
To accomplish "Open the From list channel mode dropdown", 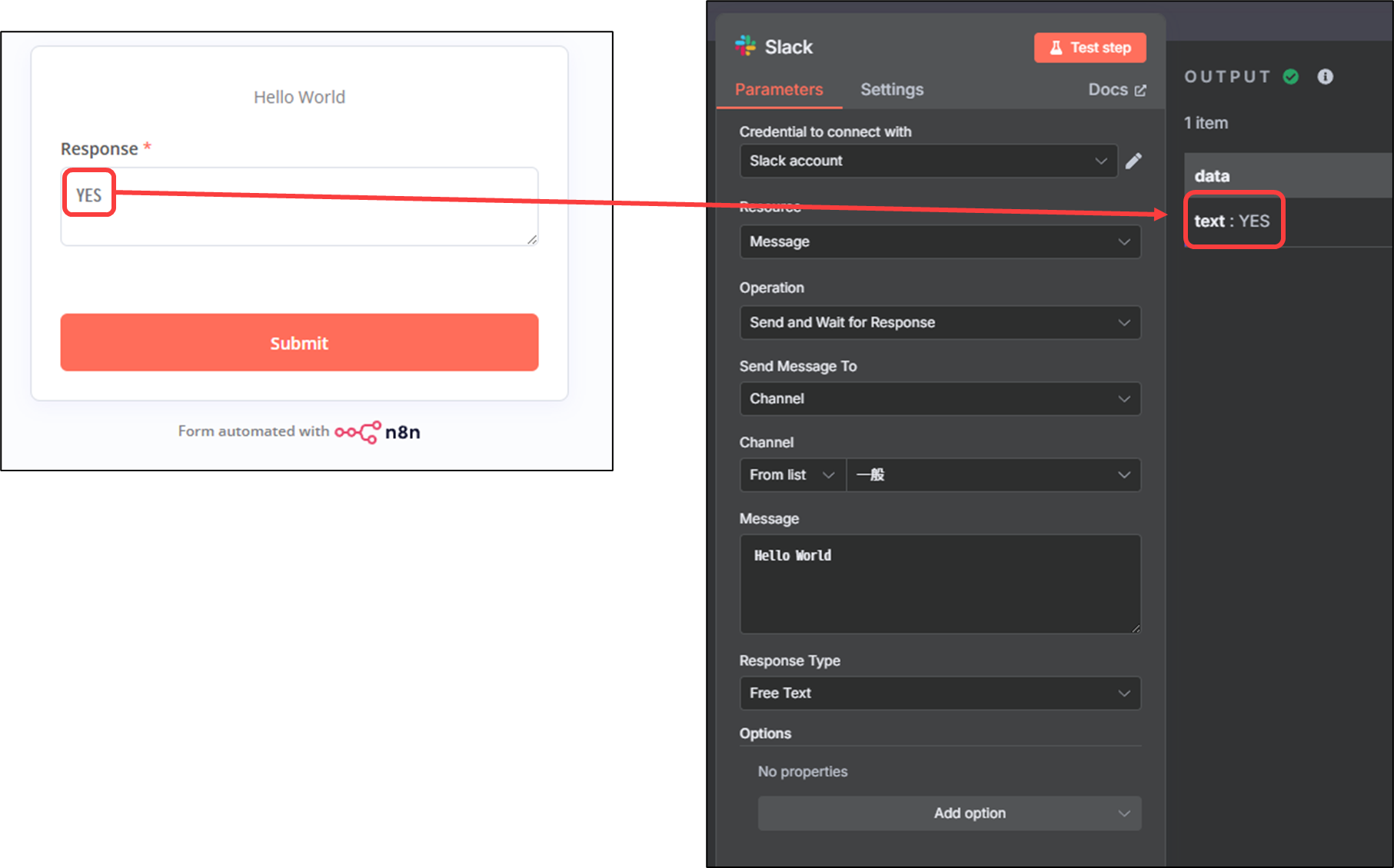I will click(792, 475).
